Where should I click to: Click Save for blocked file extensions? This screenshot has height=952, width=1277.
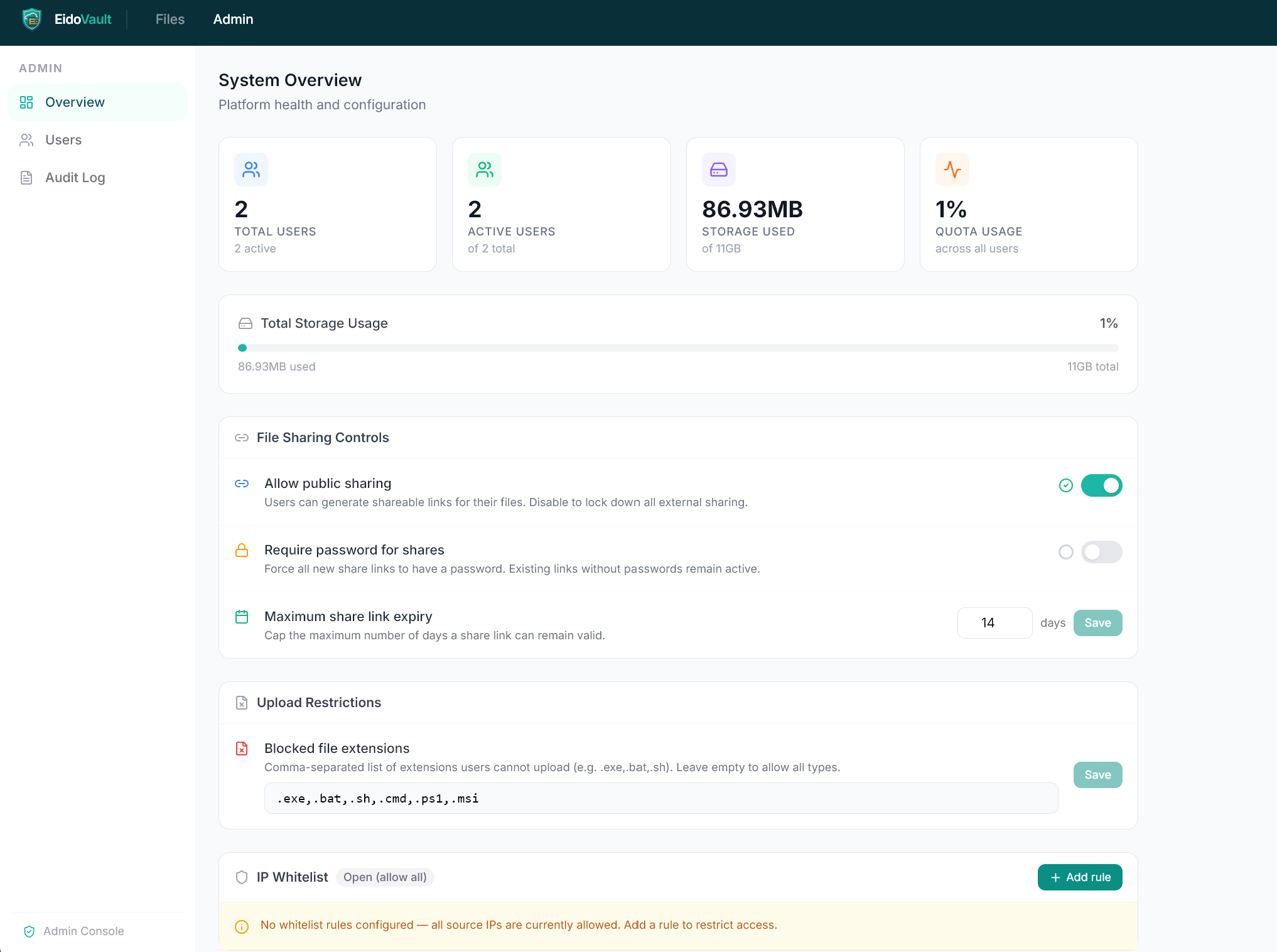[x=1098, y=775]
